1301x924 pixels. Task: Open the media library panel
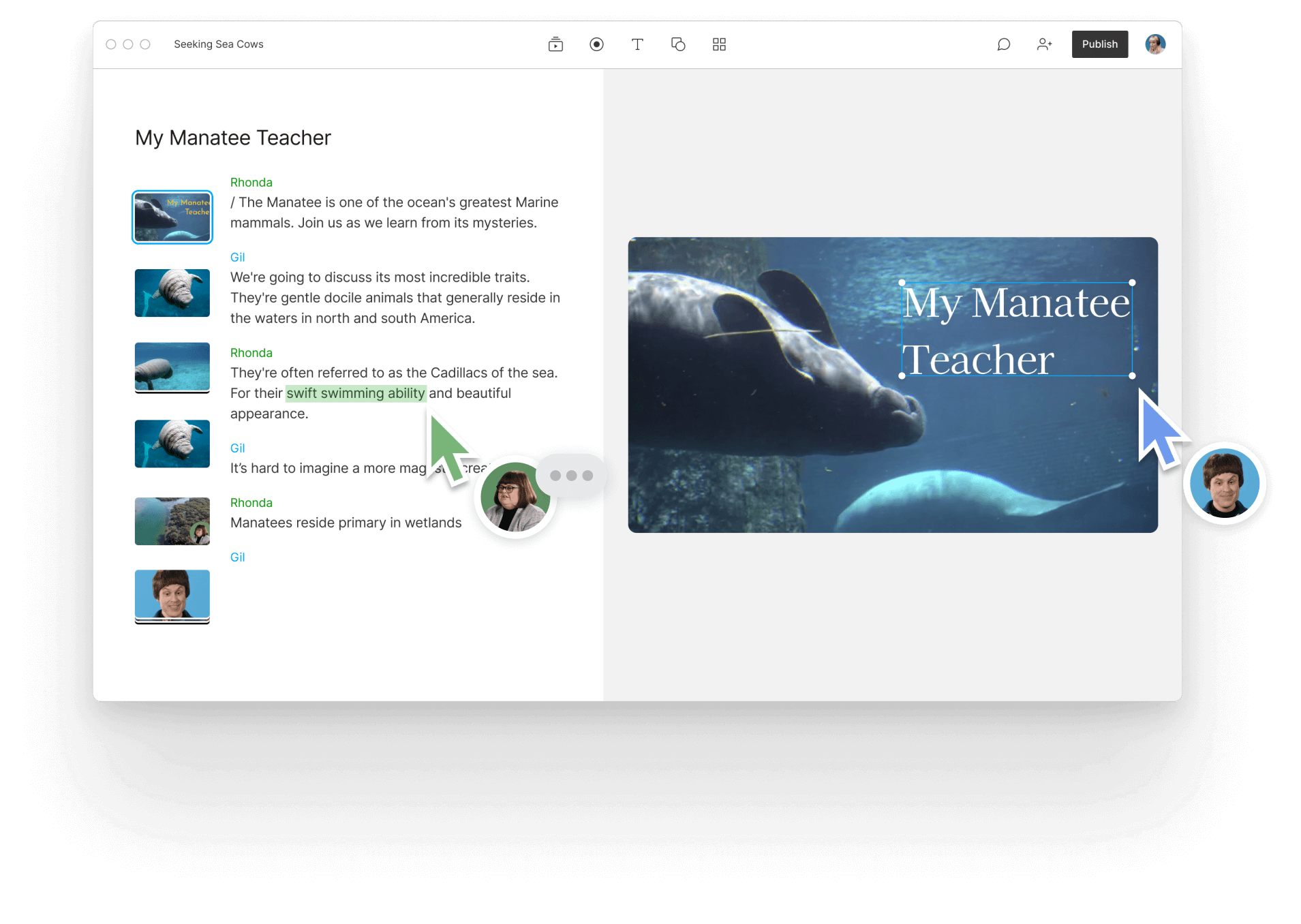pyautogui.click(x=555, y=44)
